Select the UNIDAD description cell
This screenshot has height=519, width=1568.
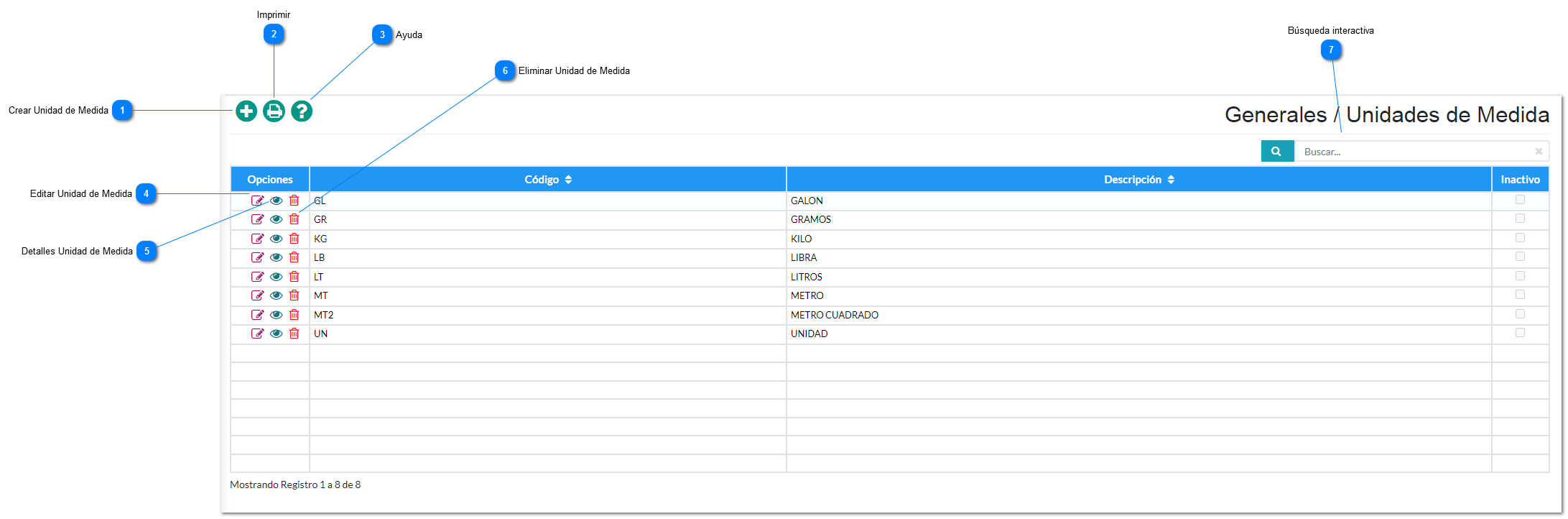[x=1139, y=334]
